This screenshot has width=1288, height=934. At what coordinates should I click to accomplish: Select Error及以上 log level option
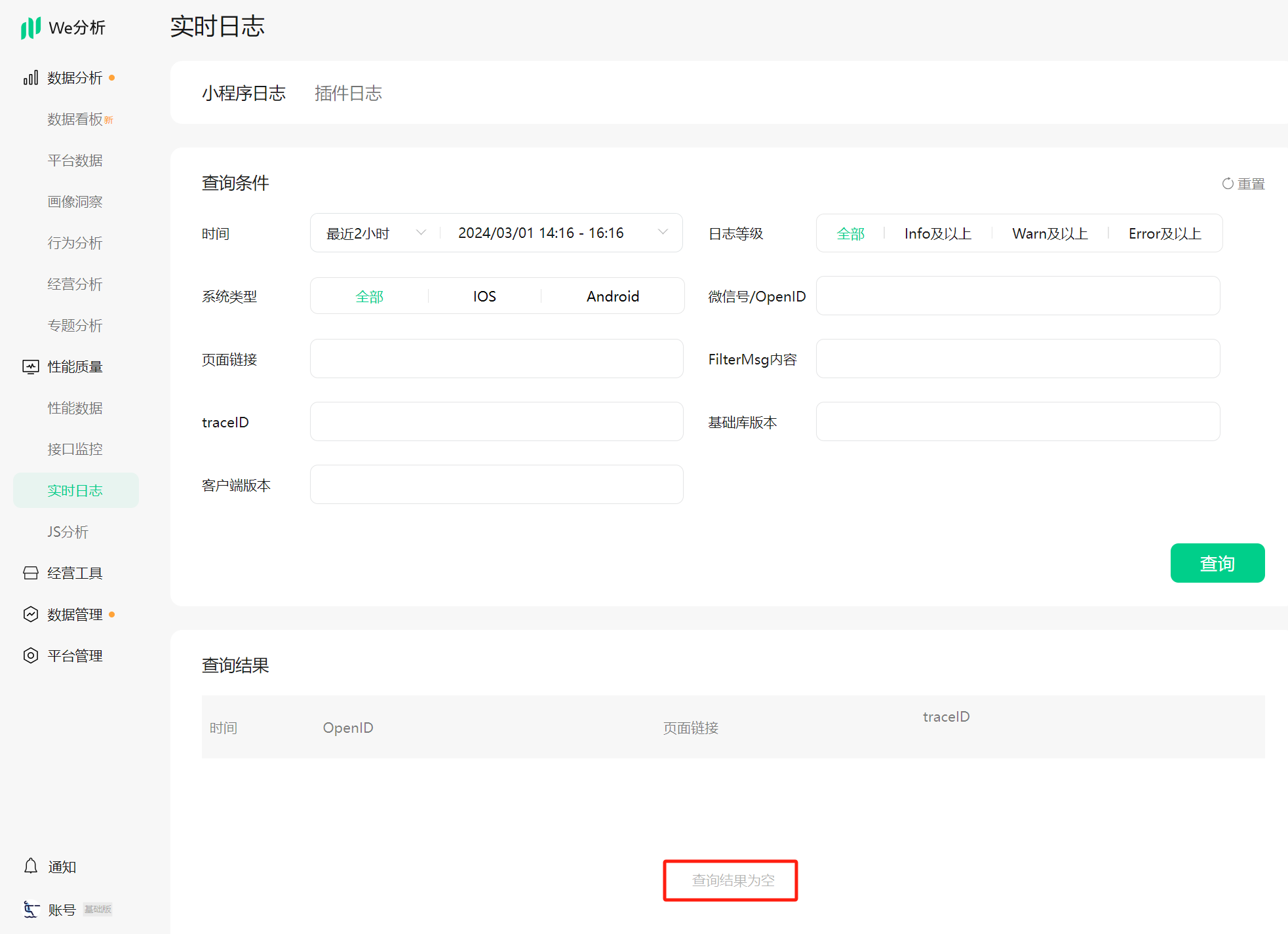[1164, 234]
